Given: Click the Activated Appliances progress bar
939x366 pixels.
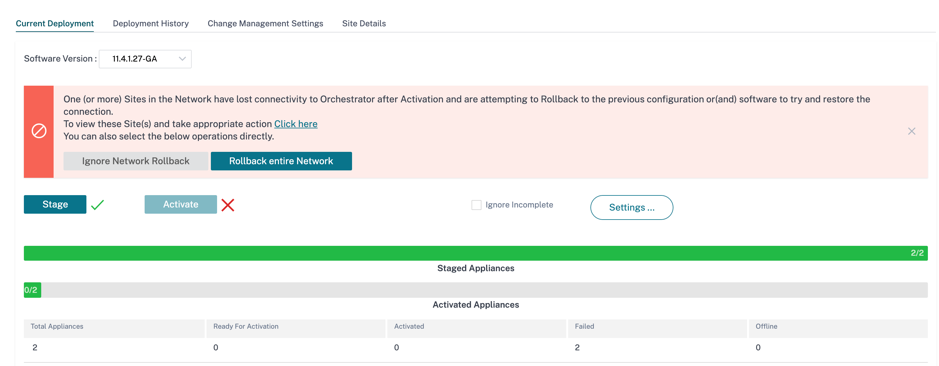Looking at the screenshot, I should click(x=476, y=290).
